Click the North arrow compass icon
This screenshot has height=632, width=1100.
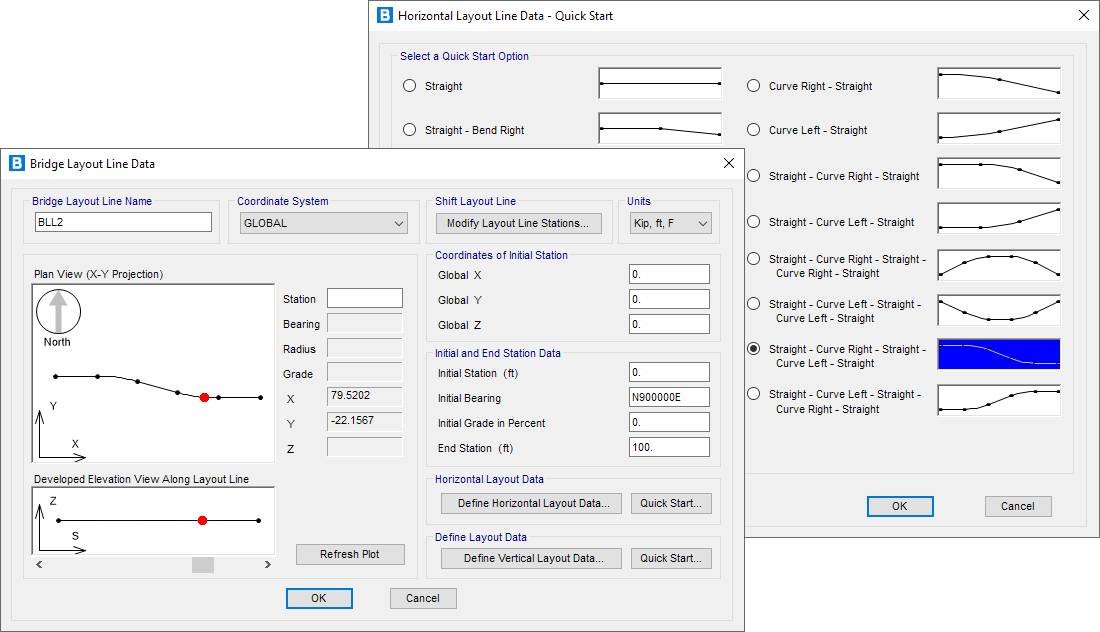[58, 311]
